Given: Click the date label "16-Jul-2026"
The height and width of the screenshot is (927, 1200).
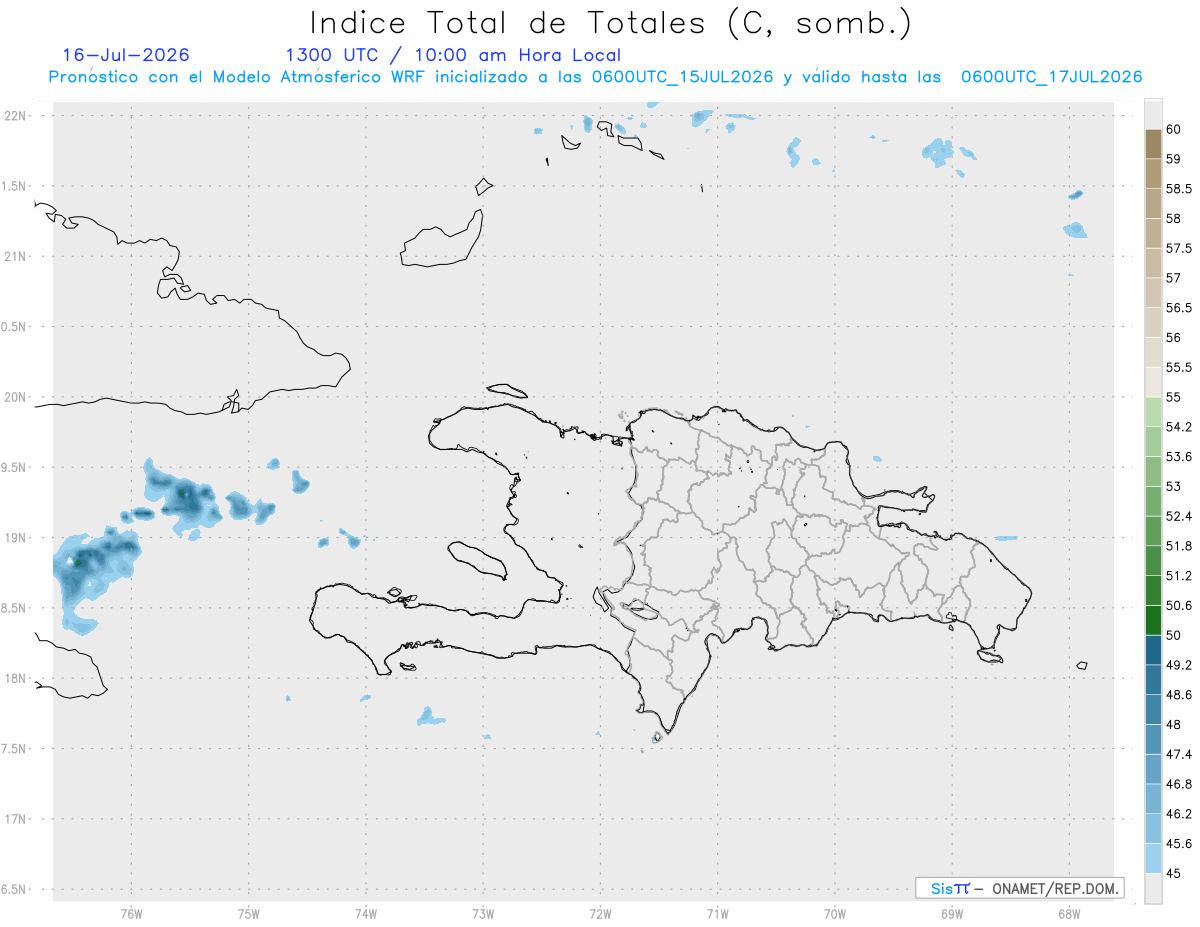Looking at the screenshot, I should (126, 55).
